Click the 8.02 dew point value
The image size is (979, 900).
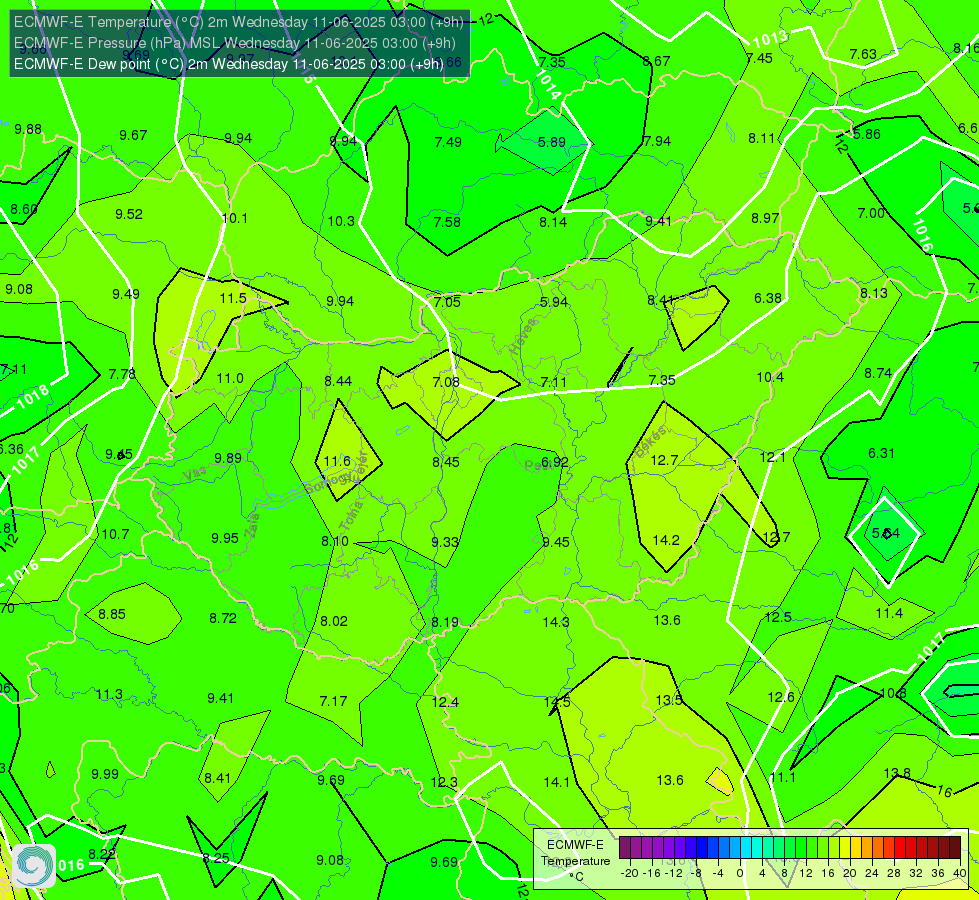333,621
